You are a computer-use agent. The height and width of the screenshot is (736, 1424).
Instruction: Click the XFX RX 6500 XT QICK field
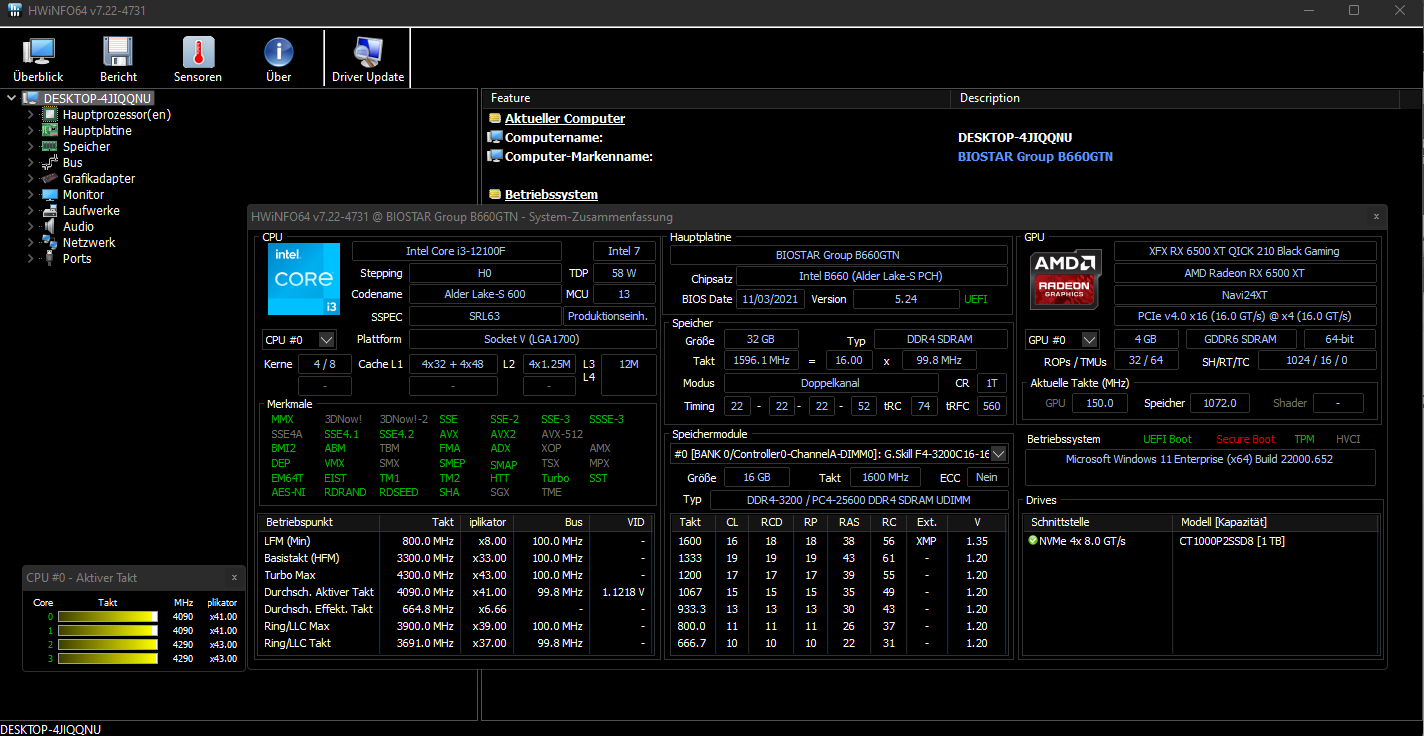point(1245,251)
